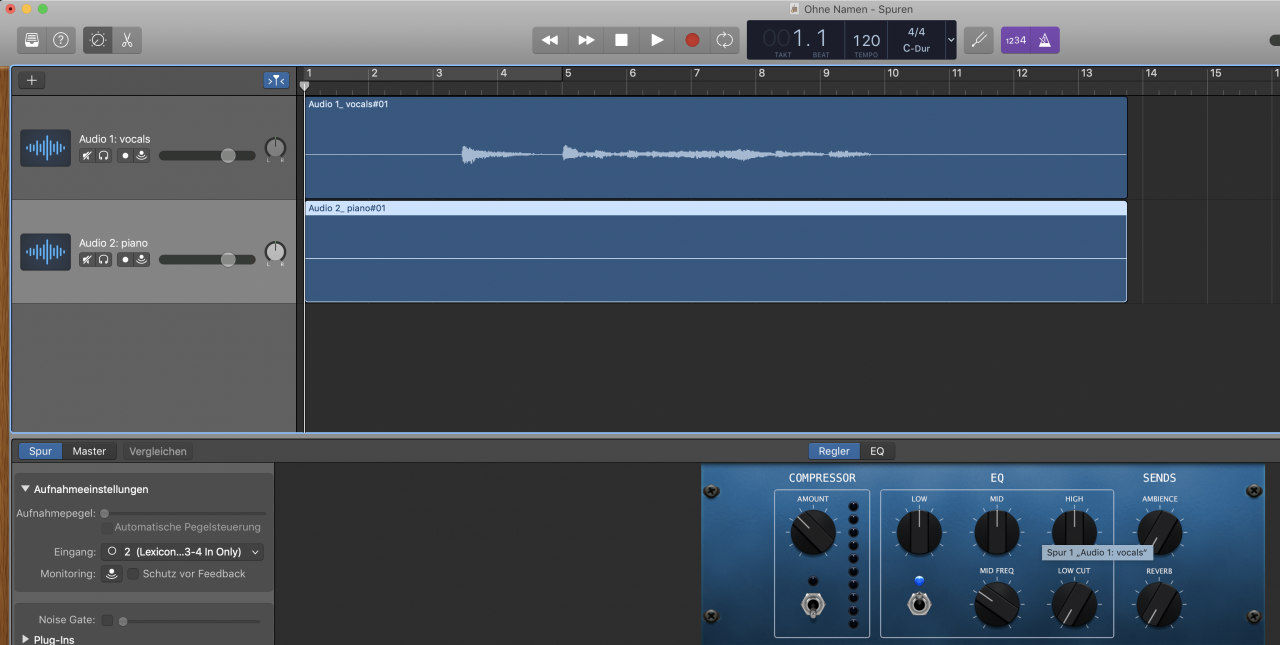Screen dimensions: 1280x645
Task: Collapse the Aufnahmeeinstellungen section
Action: 26,489
